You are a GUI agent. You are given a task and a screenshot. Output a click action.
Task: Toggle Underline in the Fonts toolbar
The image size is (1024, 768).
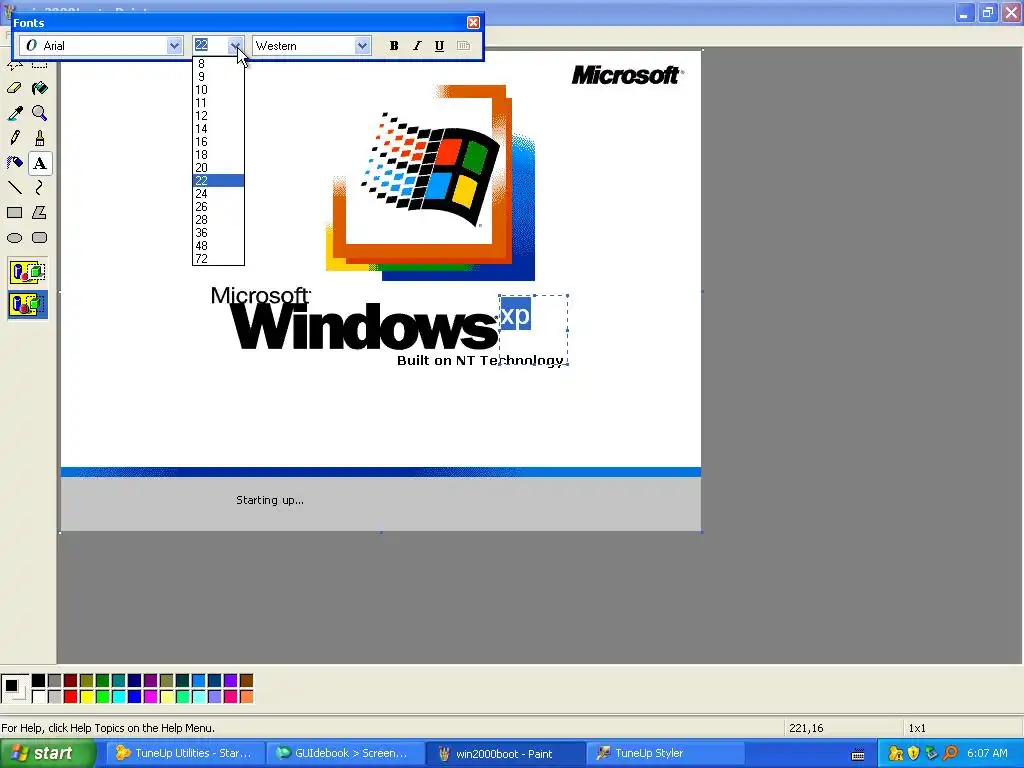point(440,46)
